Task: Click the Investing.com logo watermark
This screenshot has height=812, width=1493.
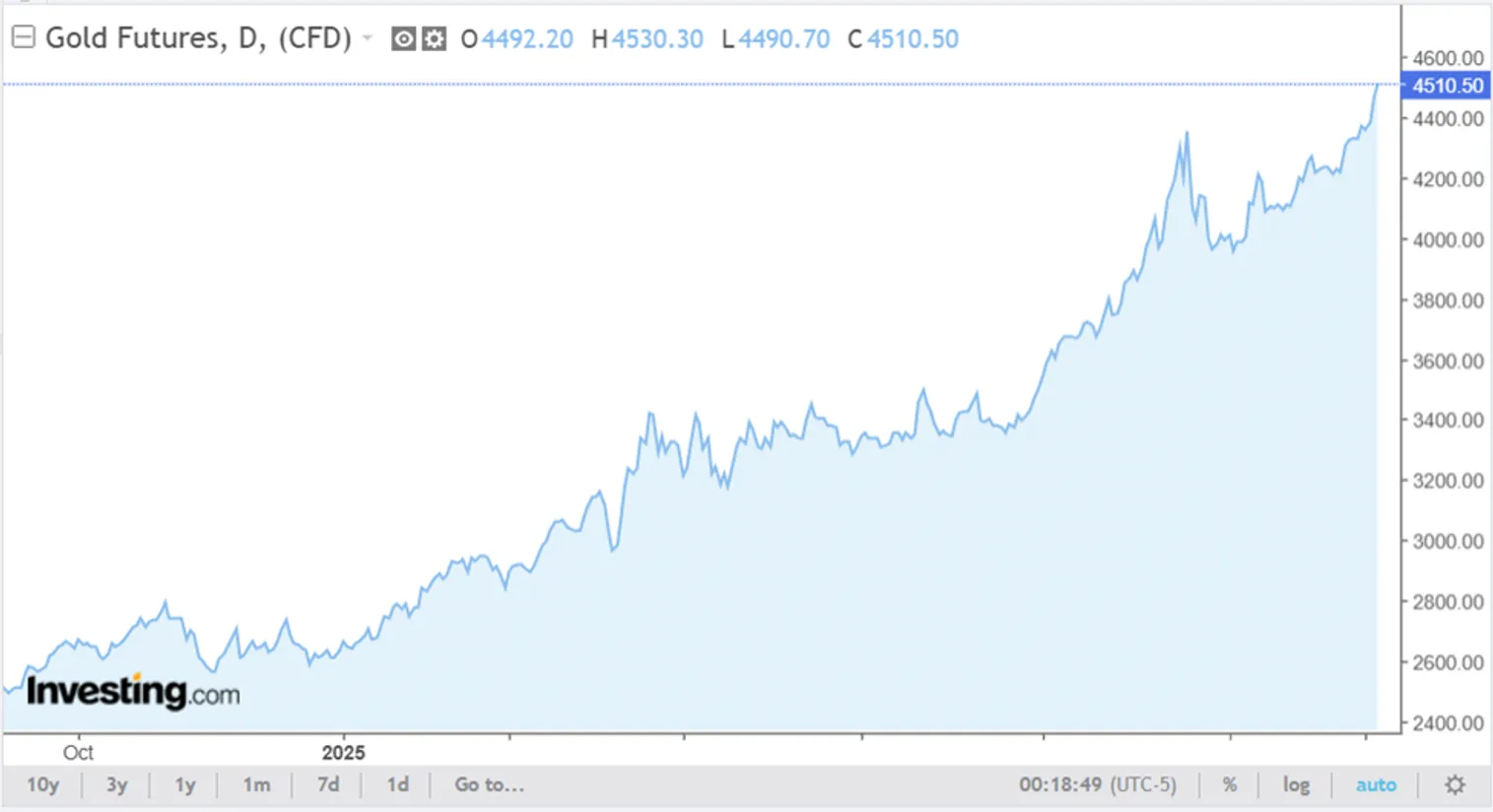Action: point(133,692)
